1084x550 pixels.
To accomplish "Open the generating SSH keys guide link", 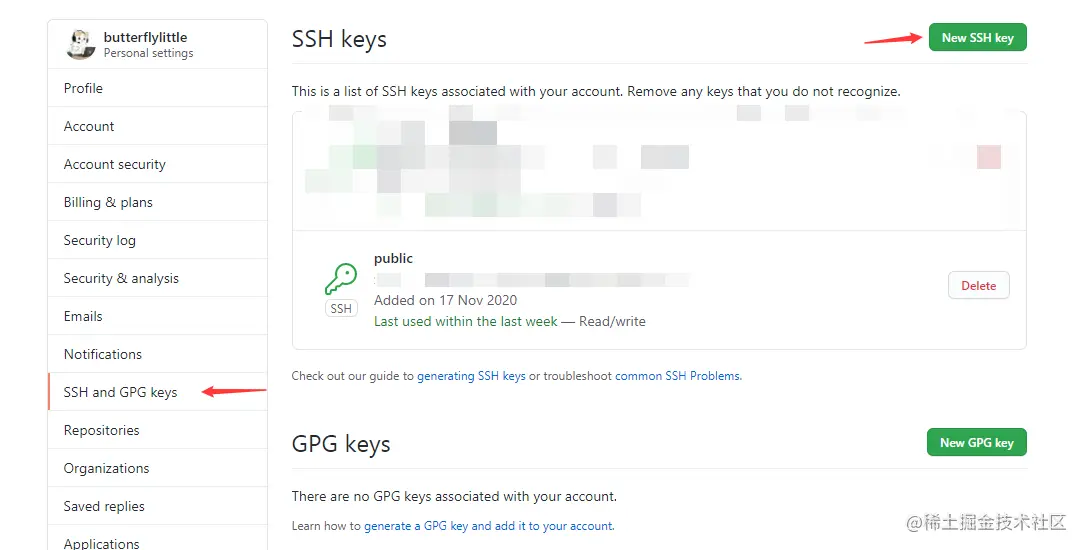I will click(x=471, y=376).
